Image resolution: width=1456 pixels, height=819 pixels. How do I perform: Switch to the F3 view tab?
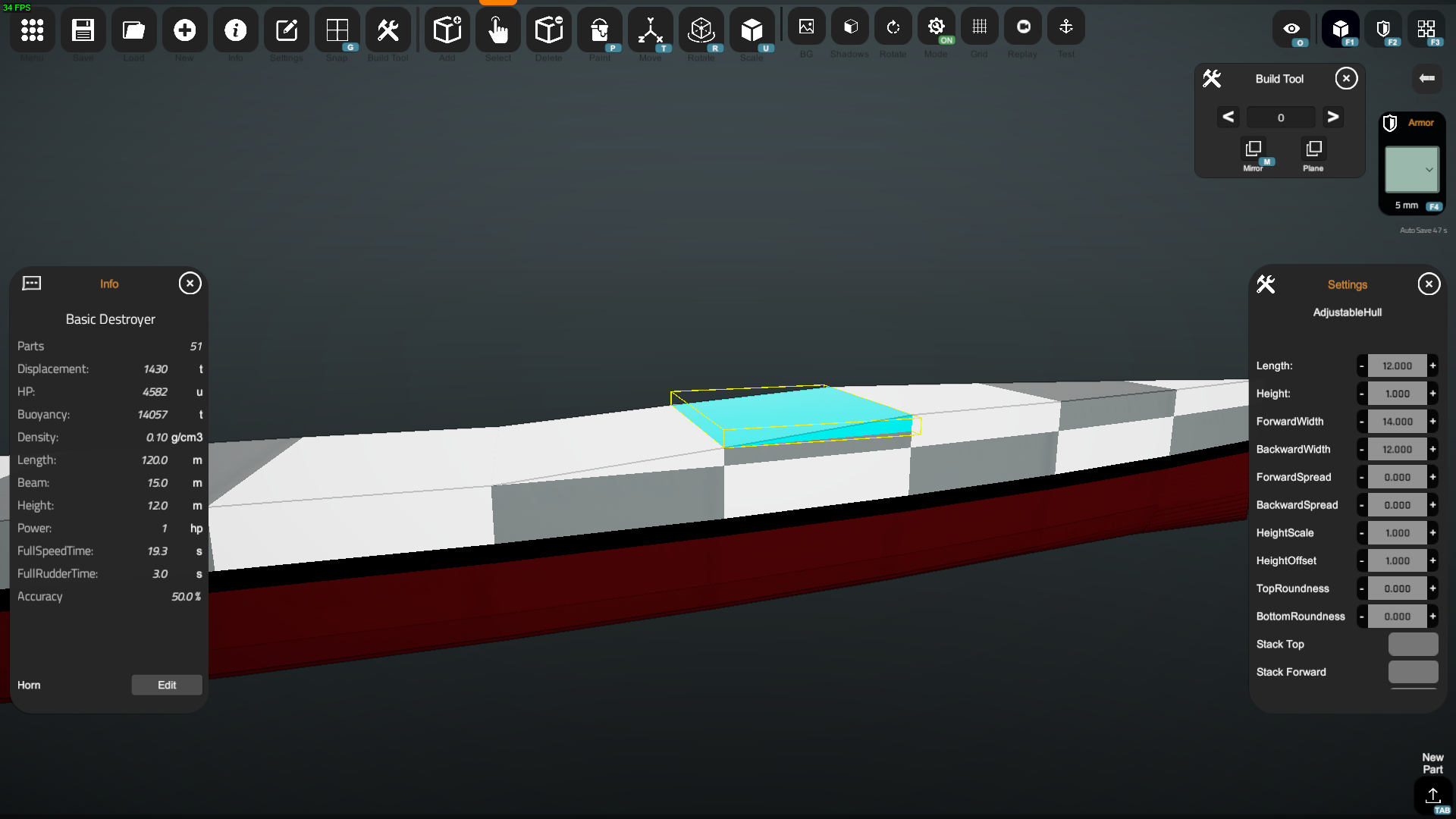1426,29
